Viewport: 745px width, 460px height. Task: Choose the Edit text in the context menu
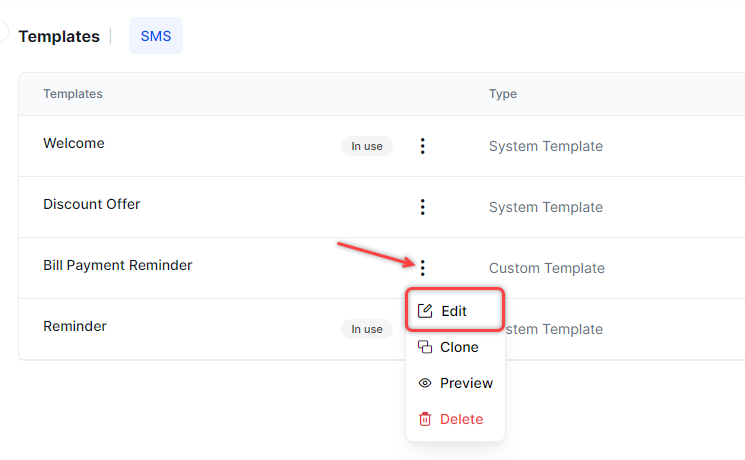(x=454, y=311)
